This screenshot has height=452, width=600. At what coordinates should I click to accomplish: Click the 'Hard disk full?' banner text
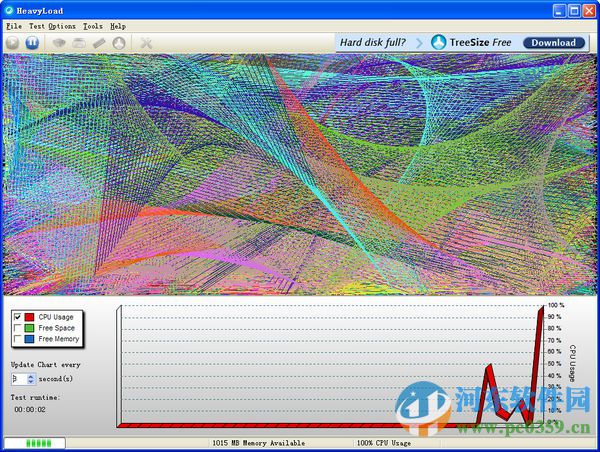[372, 42]
